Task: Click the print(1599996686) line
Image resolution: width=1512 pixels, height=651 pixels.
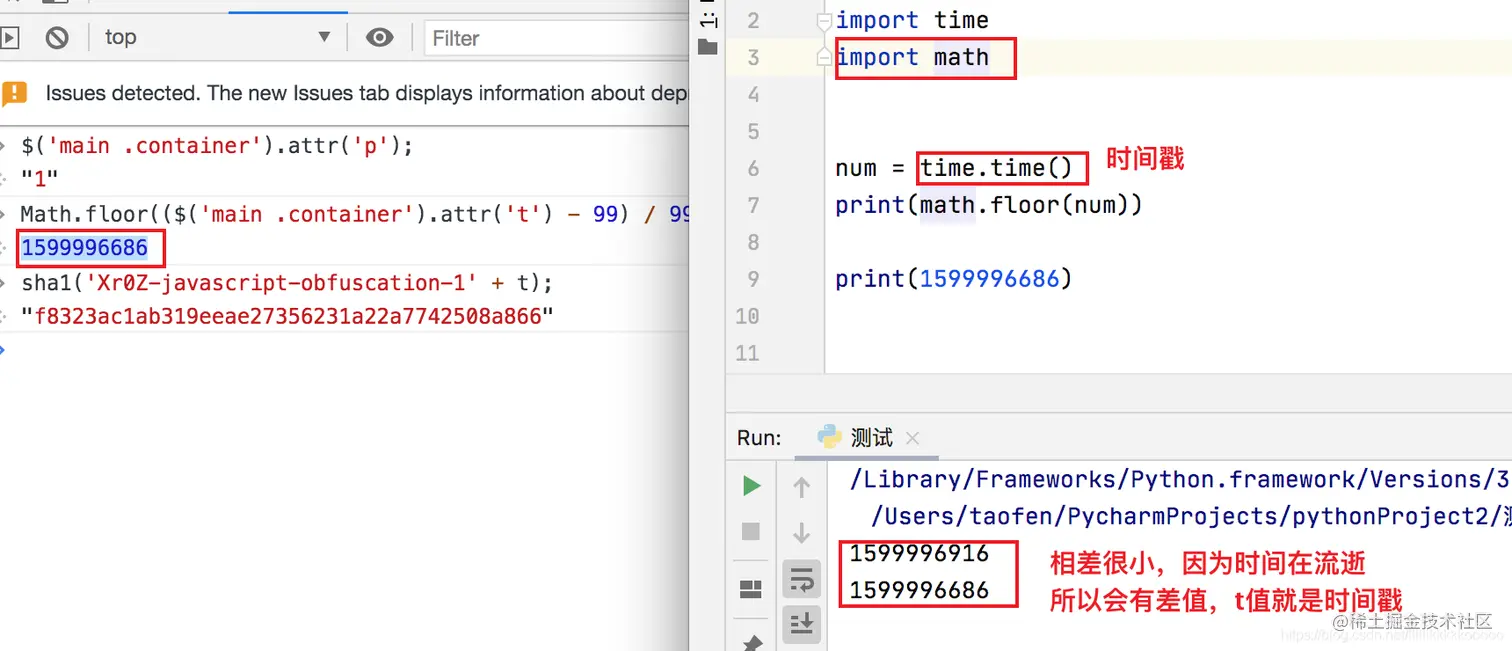Action: coord(954,279)
